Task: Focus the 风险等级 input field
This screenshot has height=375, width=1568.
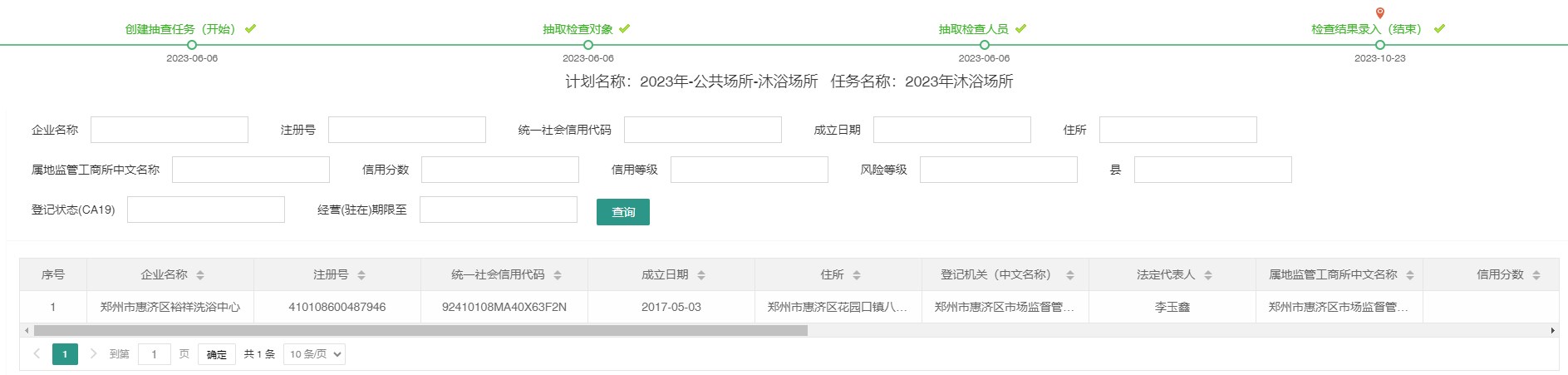Action: tap(999, 170)
